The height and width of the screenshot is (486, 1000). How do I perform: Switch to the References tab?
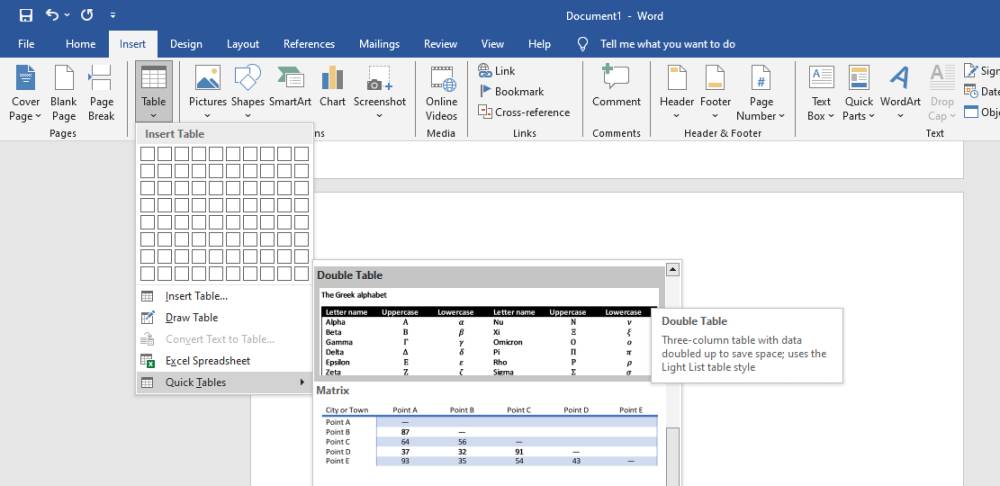[309, 44]
